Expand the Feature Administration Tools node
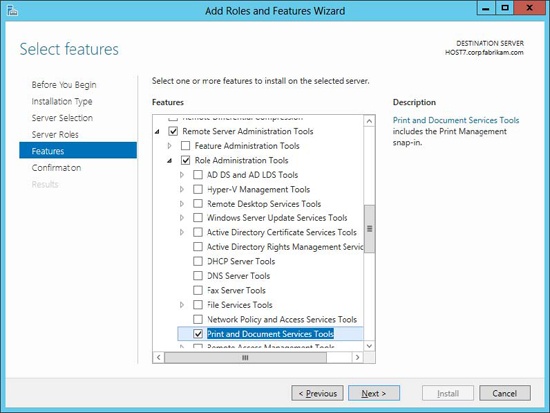 pyautogui.click(x=169, y=145)
